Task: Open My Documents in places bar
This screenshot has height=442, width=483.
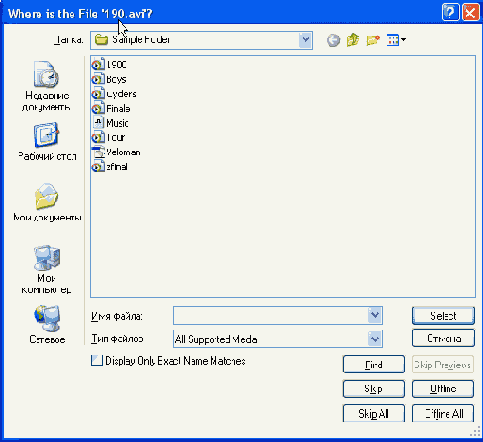Action: tap(47, 202)
